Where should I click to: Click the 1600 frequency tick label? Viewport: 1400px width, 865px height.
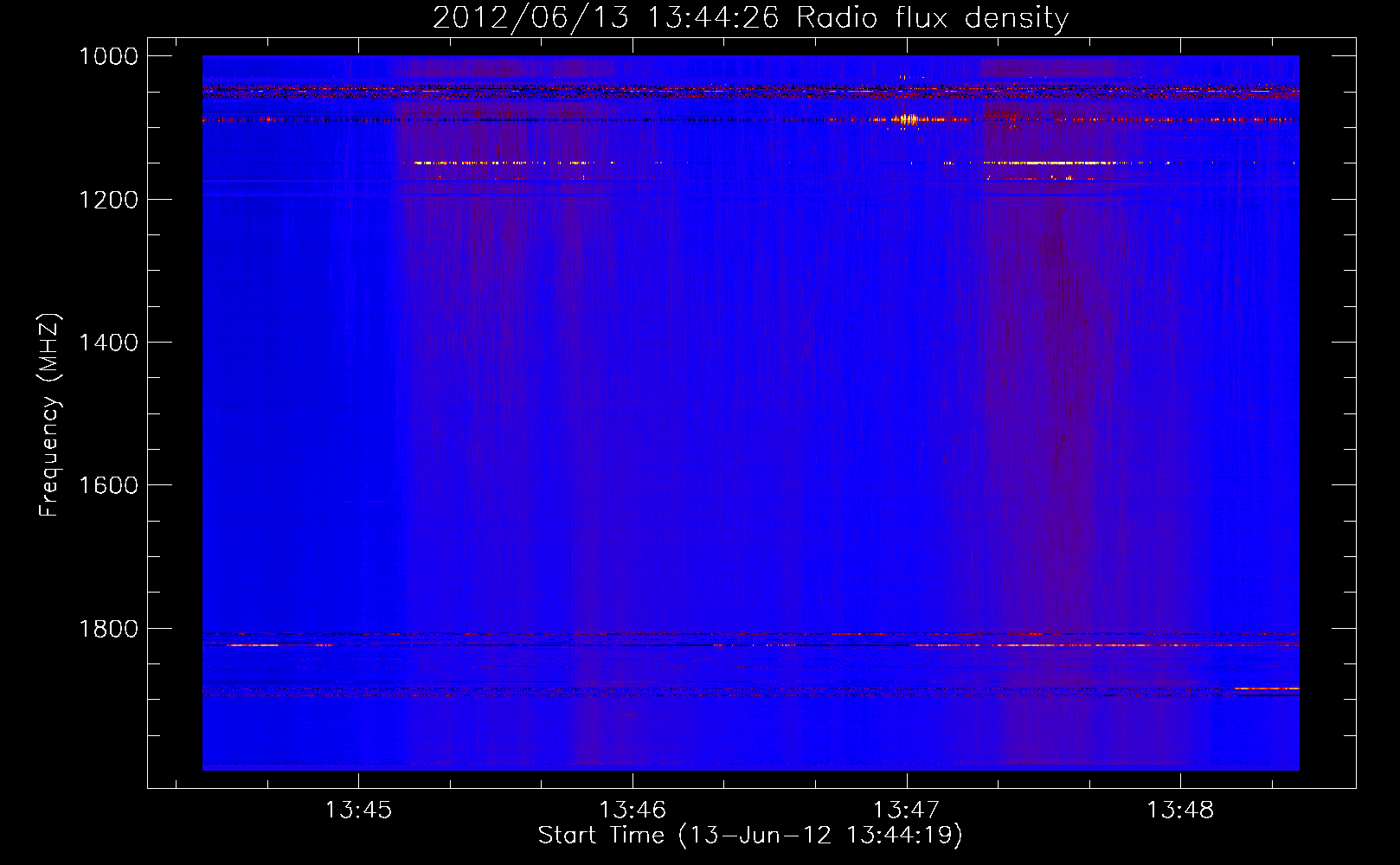click(x=108, y=485)
